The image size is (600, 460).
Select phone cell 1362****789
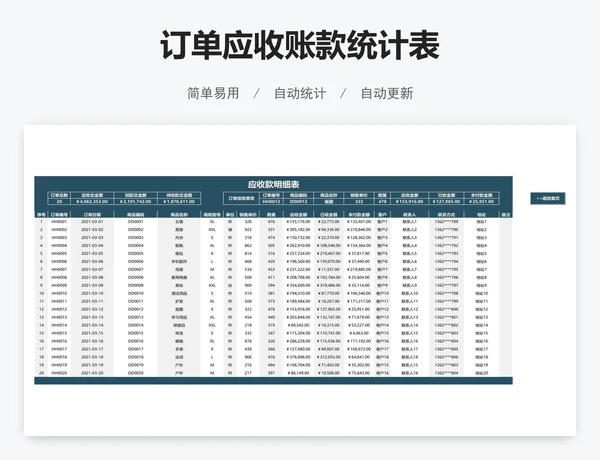pyautogui.click(x=446, y=222)
